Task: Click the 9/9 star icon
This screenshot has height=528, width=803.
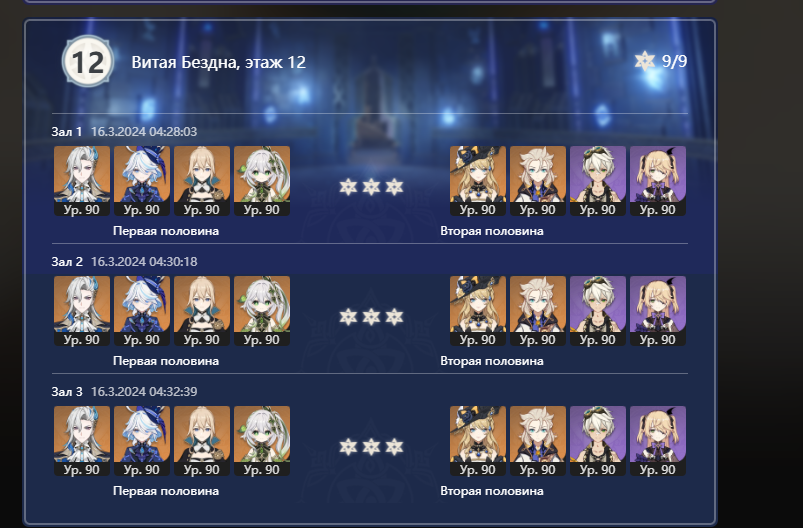Action: [x=644, y=61]
